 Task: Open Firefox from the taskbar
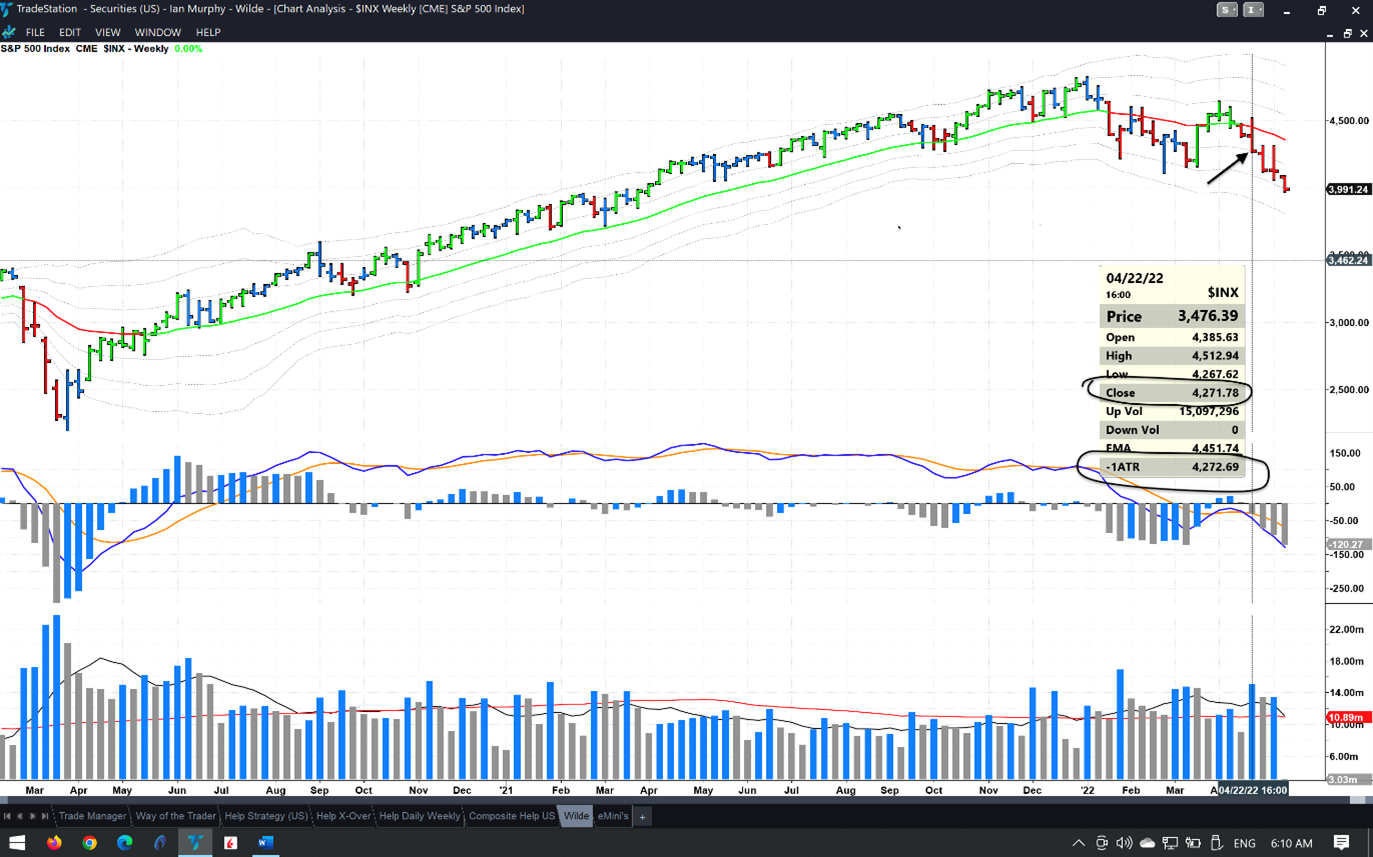[55, 843]
